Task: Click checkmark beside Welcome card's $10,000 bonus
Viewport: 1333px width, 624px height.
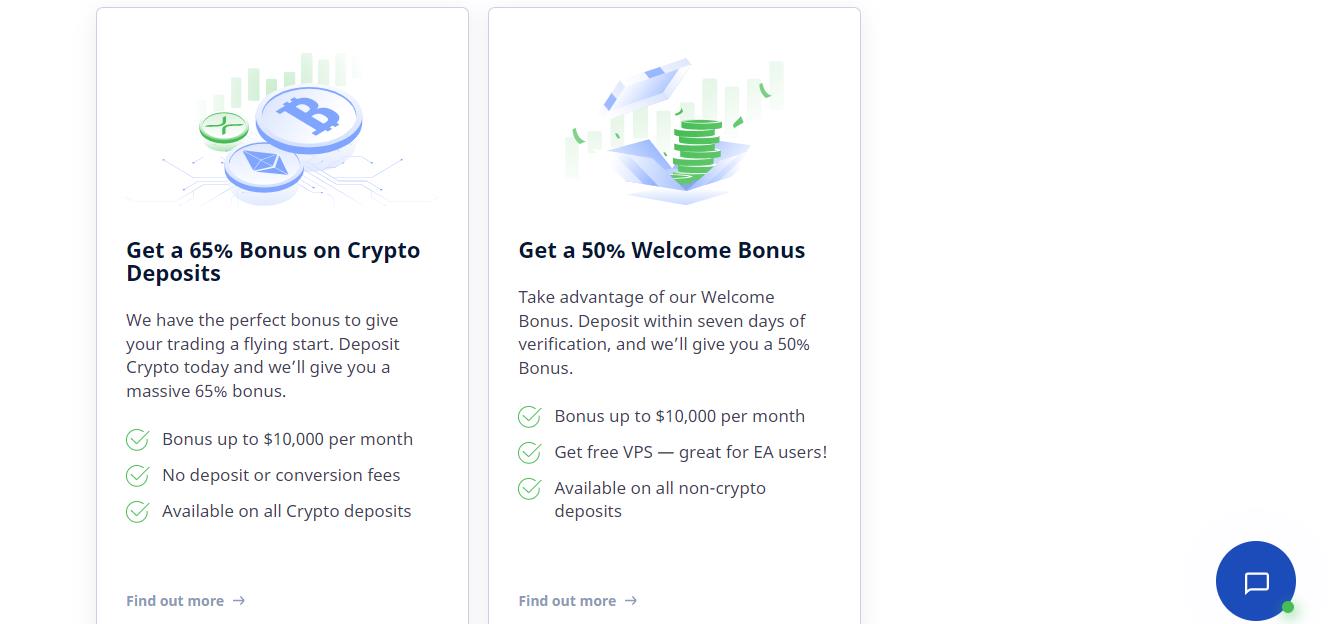Action: [x=529, y=417]
